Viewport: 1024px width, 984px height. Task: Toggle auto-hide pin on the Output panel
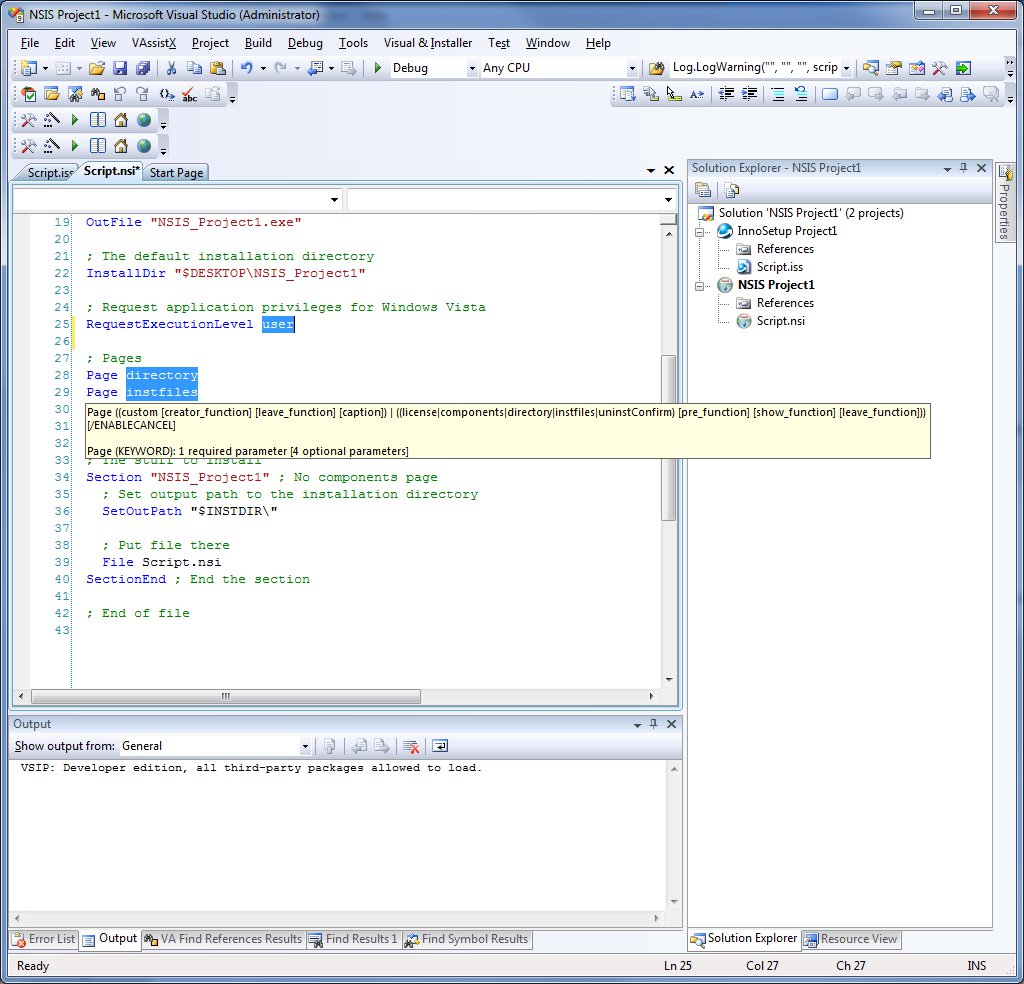[x=654, y=723]
